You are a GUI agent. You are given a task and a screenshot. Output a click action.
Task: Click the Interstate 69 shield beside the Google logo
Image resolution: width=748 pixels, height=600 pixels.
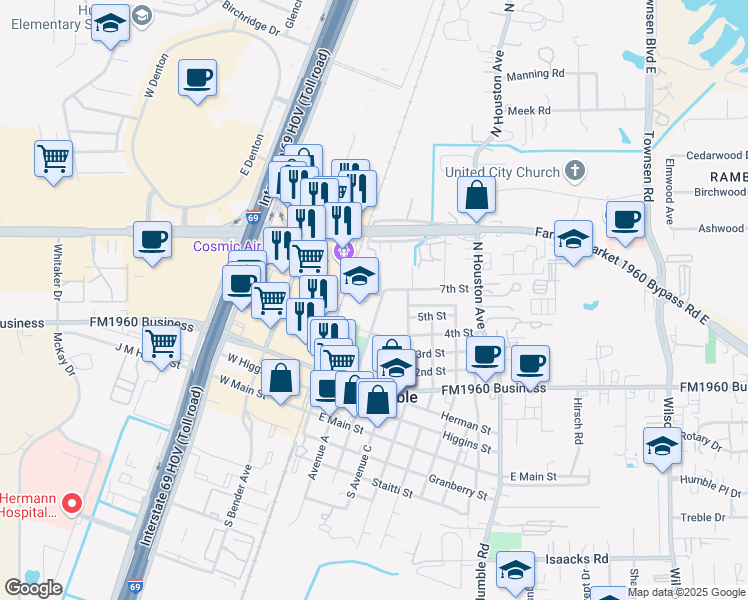click(x=135, y=586)
